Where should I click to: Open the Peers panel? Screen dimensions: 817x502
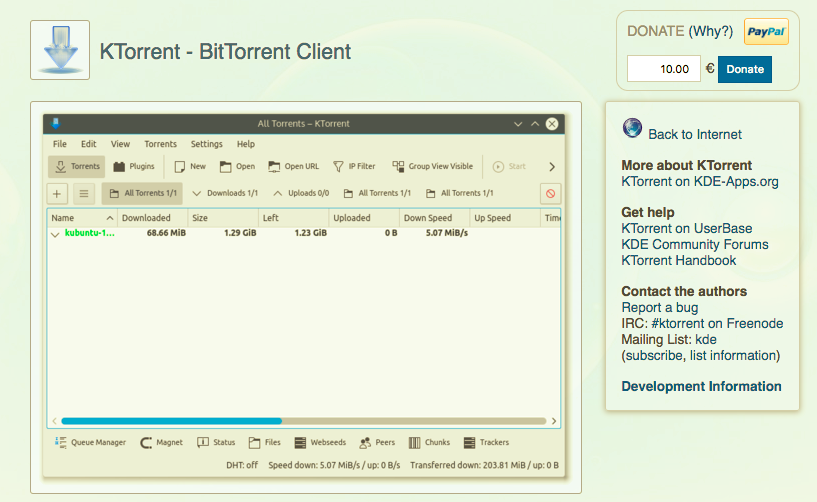[377, 443]
